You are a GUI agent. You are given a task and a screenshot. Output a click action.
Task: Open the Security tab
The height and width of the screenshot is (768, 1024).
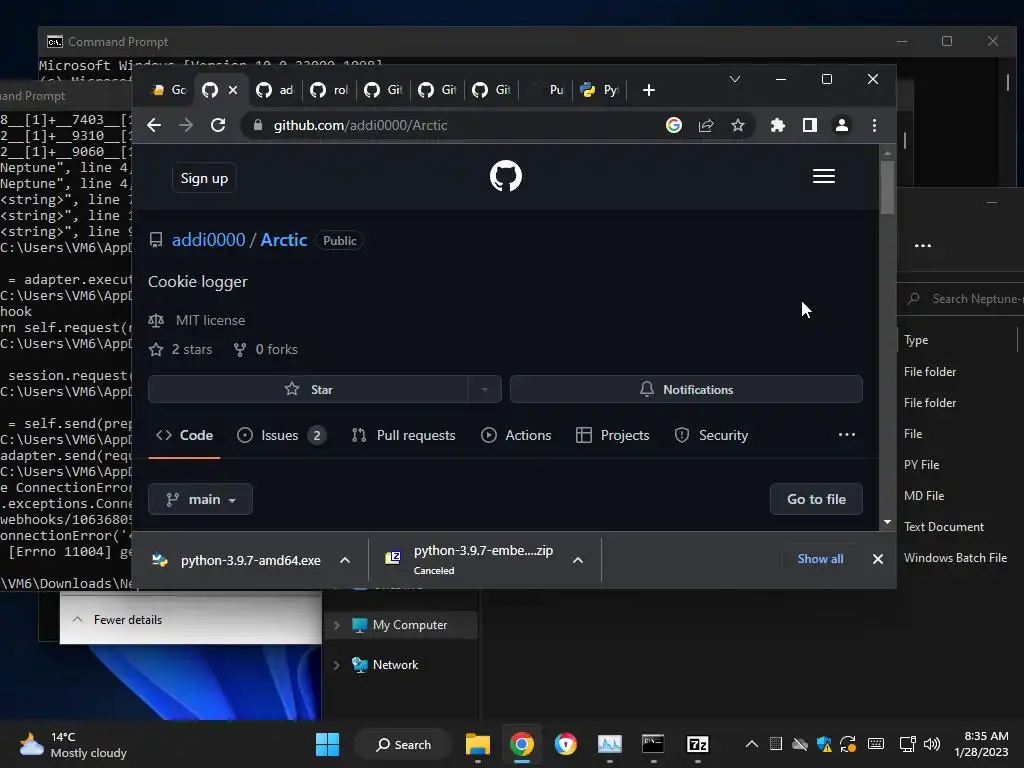click(711, 436)
